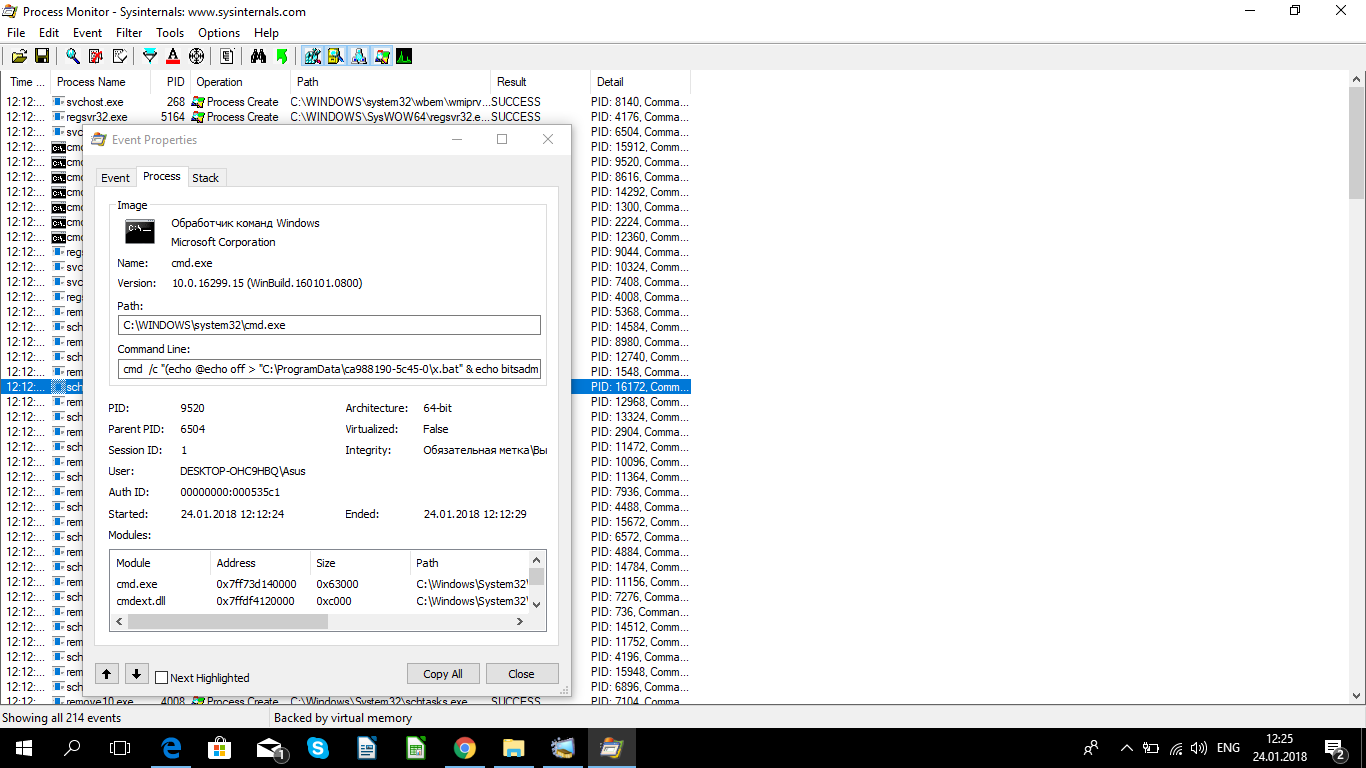Select the Process tab
This screenshot has height=768, width=1366.
162,176
